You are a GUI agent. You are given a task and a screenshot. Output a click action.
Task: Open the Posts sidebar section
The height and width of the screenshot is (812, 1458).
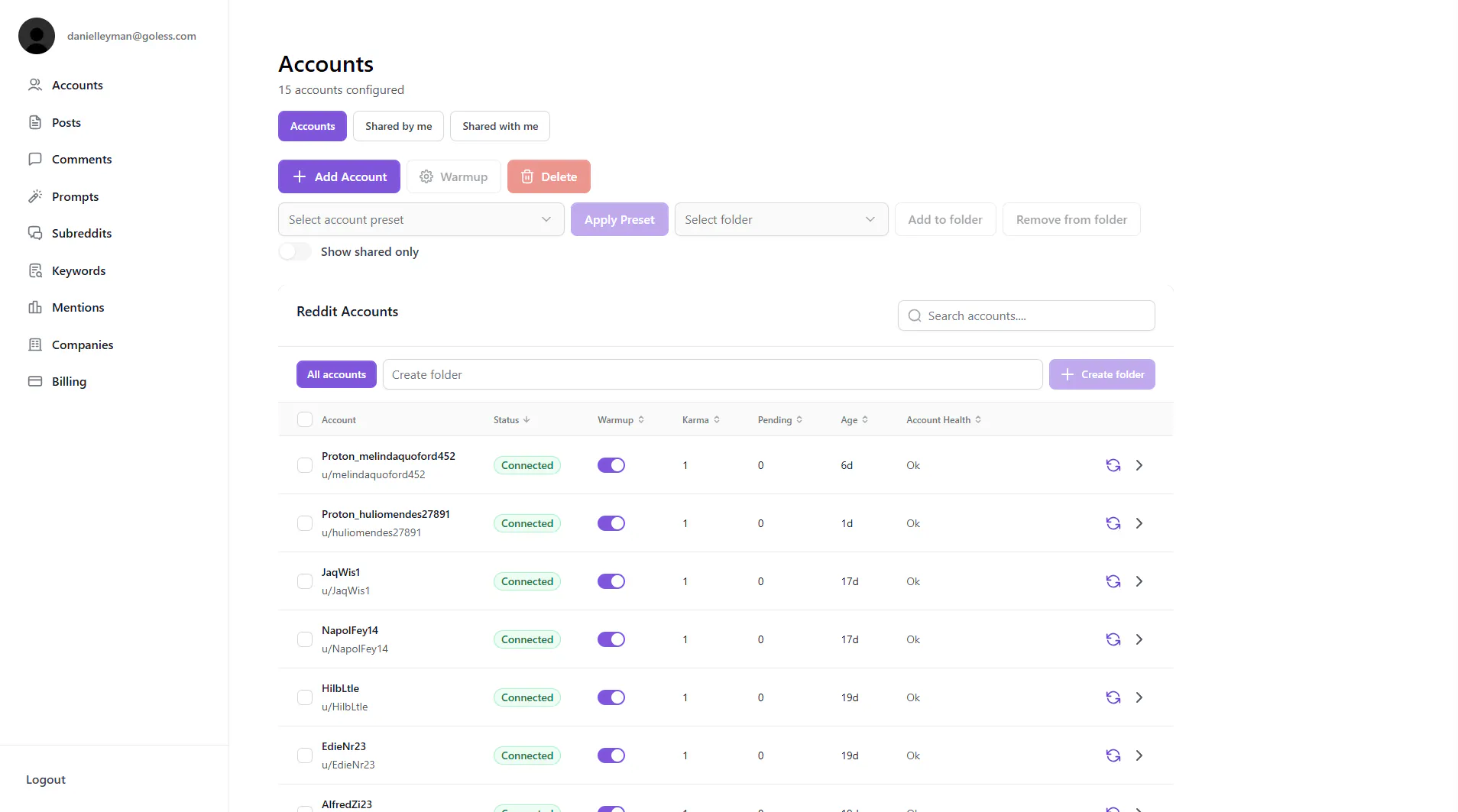tap(54, 122)
